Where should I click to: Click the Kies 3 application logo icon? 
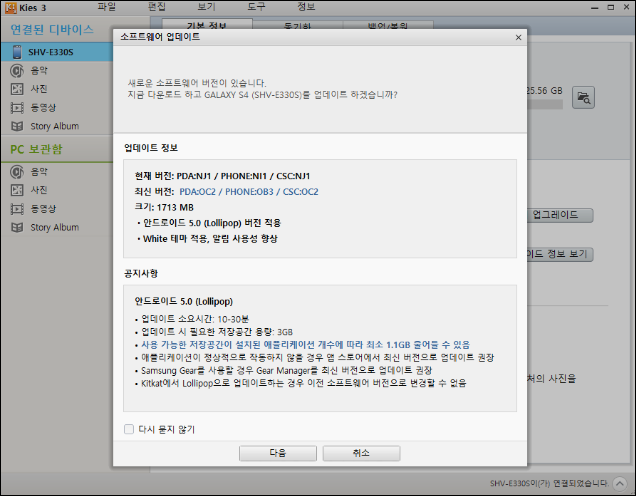point(10,8)
